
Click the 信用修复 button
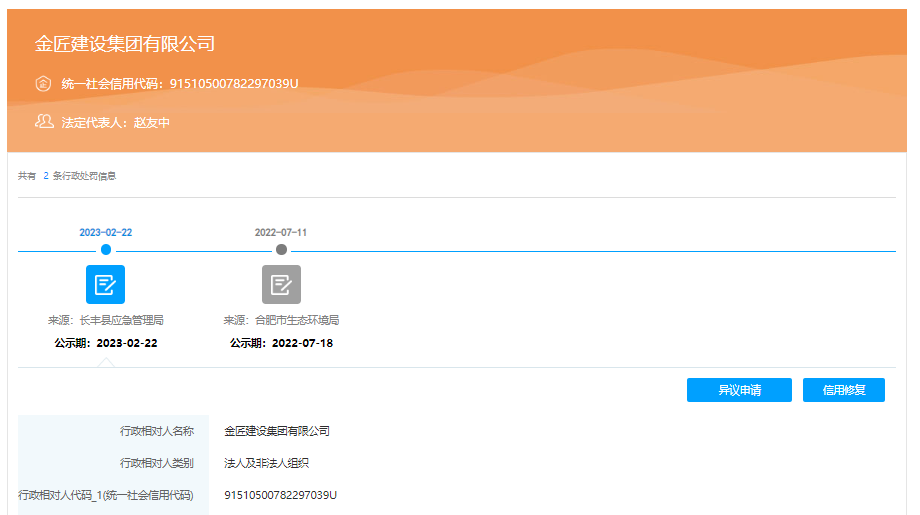[844, 390]
